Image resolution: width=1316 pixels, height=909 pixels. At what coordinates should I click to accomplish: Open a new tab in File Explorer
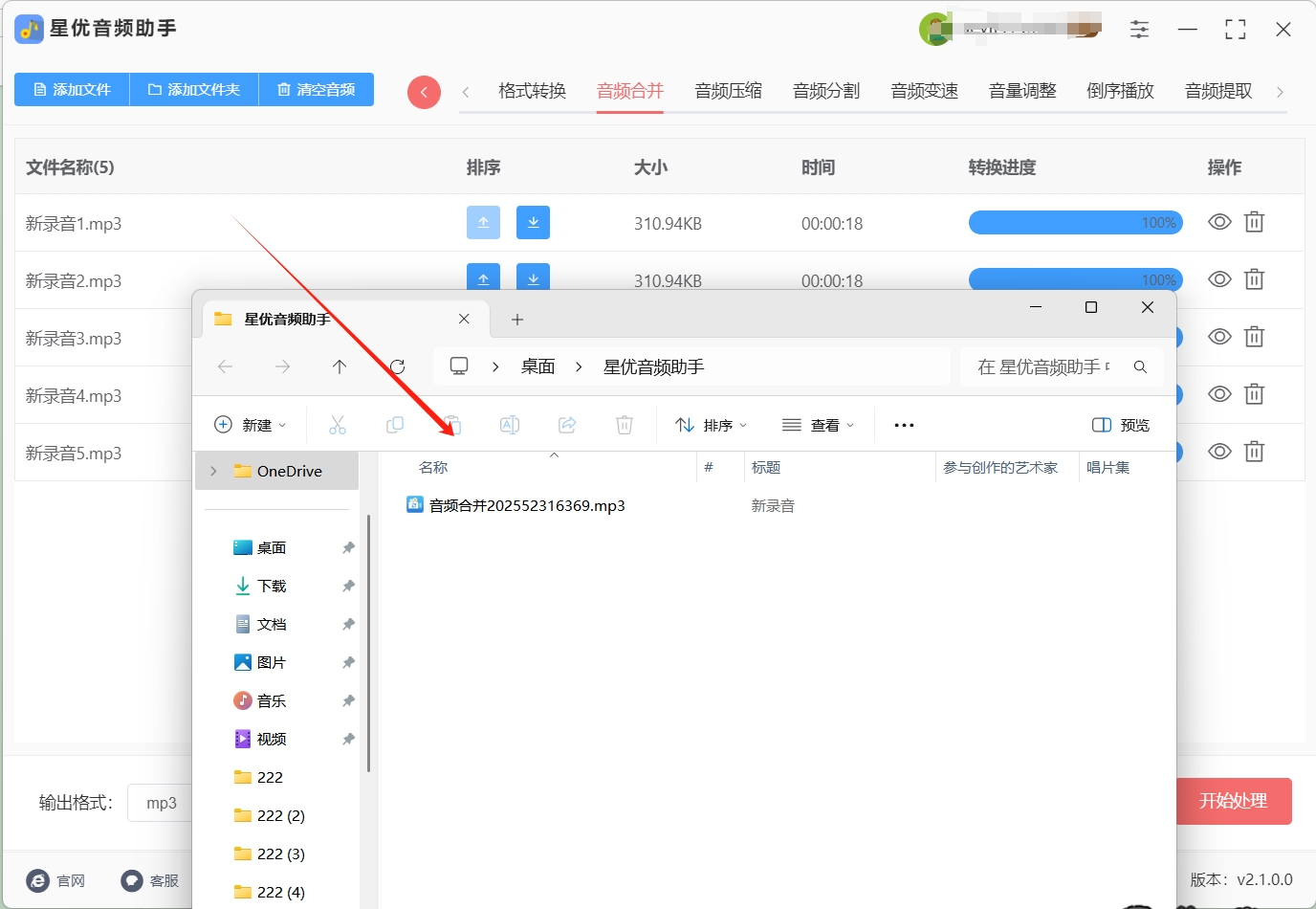(x=517, y=320)
